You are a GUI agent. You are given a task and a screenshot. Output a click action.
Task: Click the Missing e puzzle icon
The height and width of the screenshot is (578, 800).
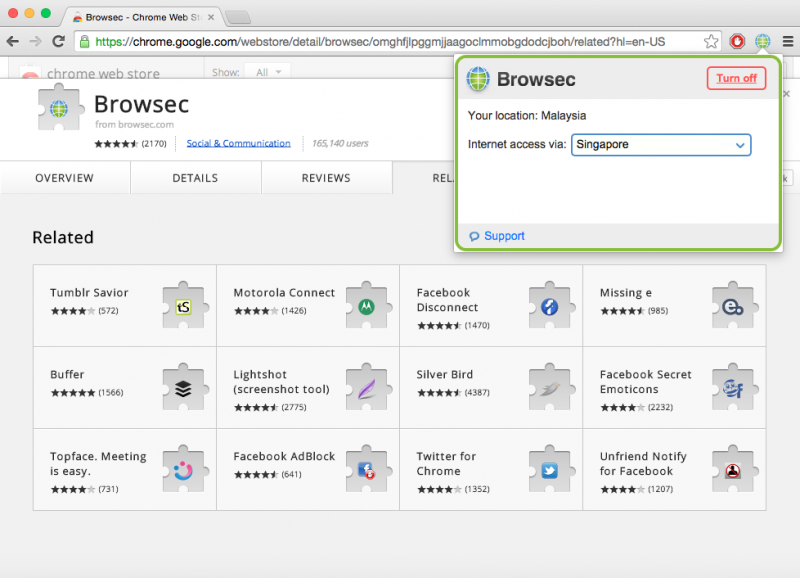734,305
